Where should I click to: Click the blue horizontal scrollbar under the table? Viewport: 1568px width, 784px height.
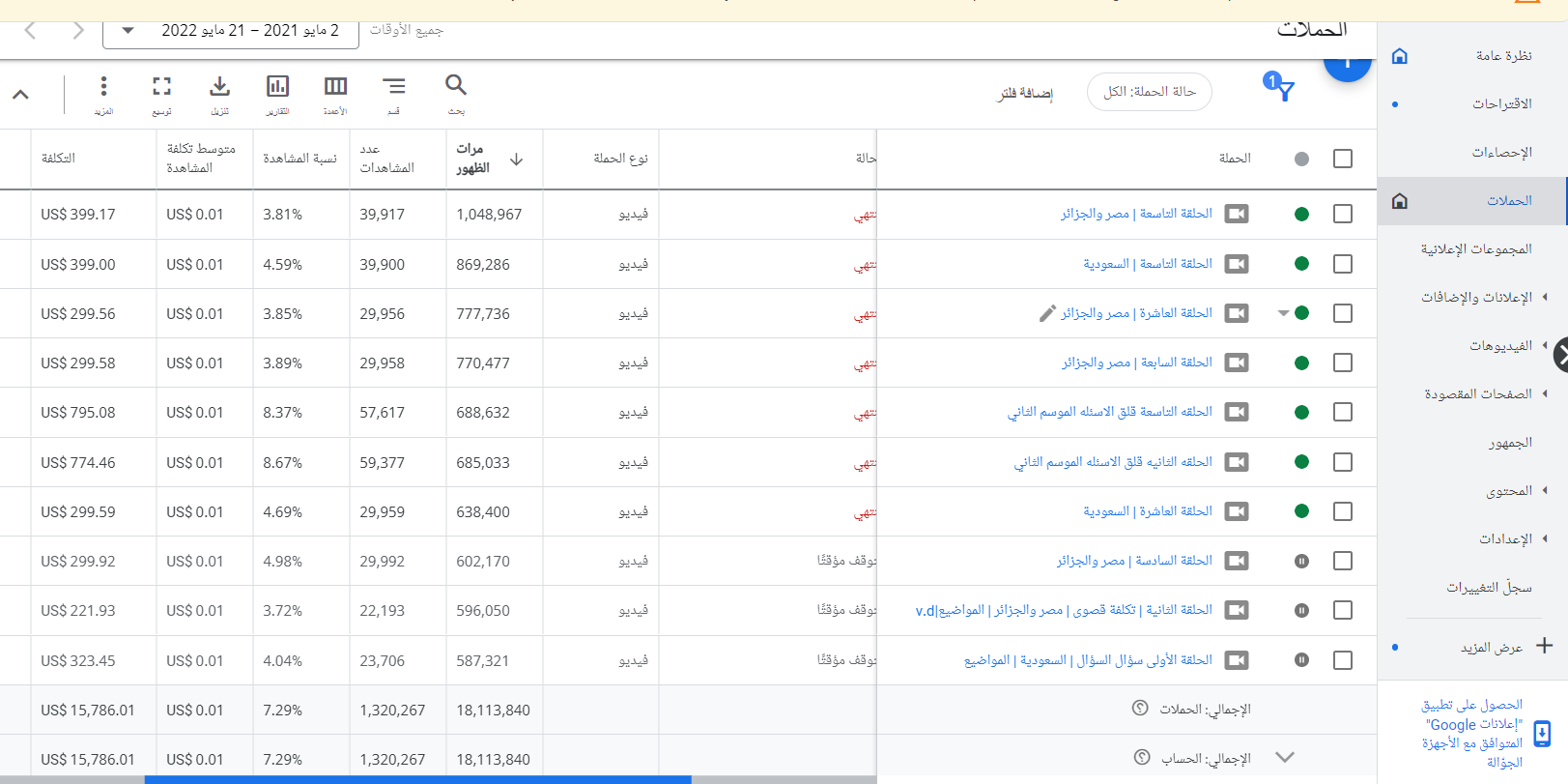coord(417,779)
